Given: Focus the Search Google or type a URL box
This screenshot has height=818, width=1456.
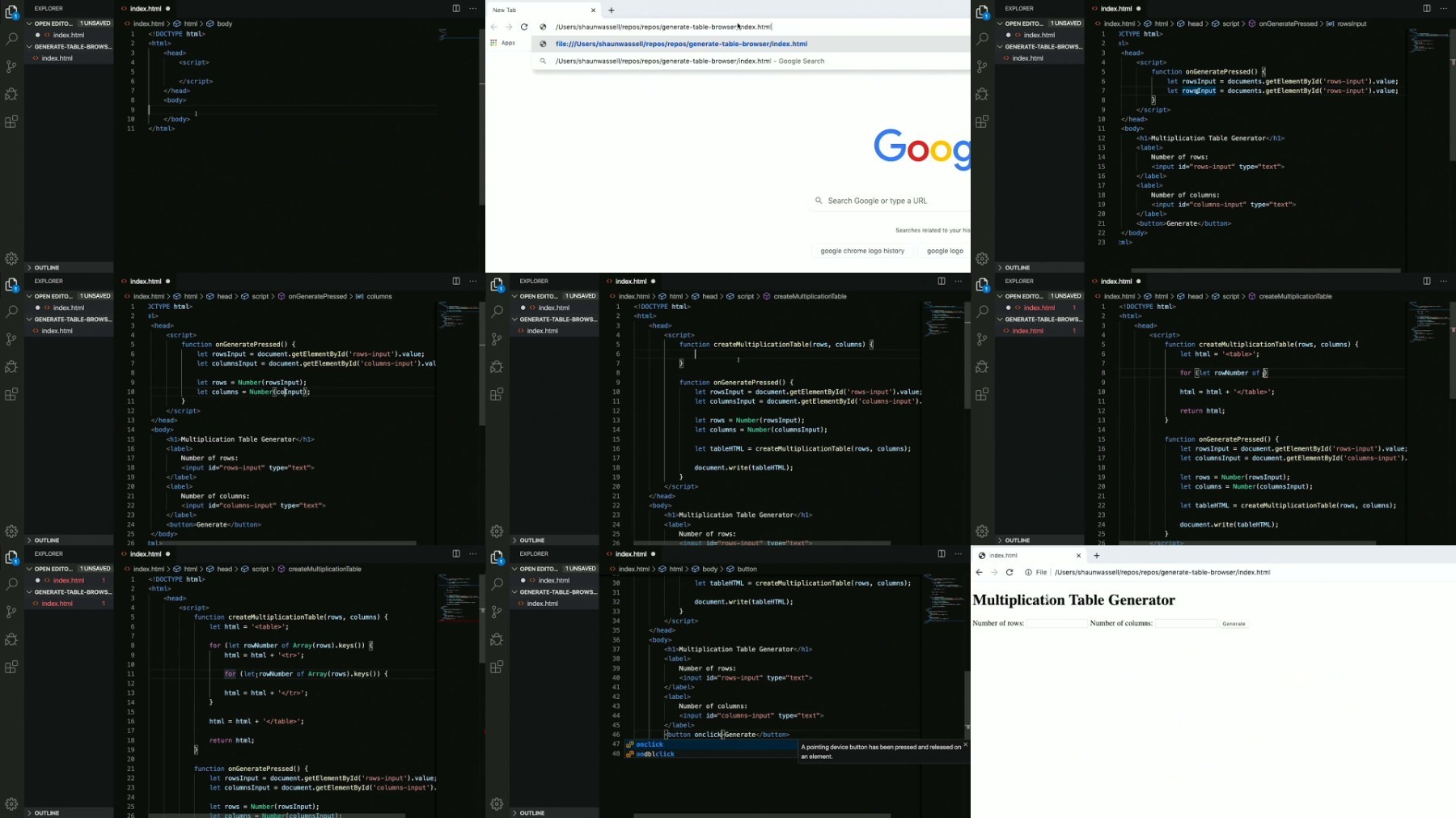Looking at the screenshot, I should pos(890,201).
